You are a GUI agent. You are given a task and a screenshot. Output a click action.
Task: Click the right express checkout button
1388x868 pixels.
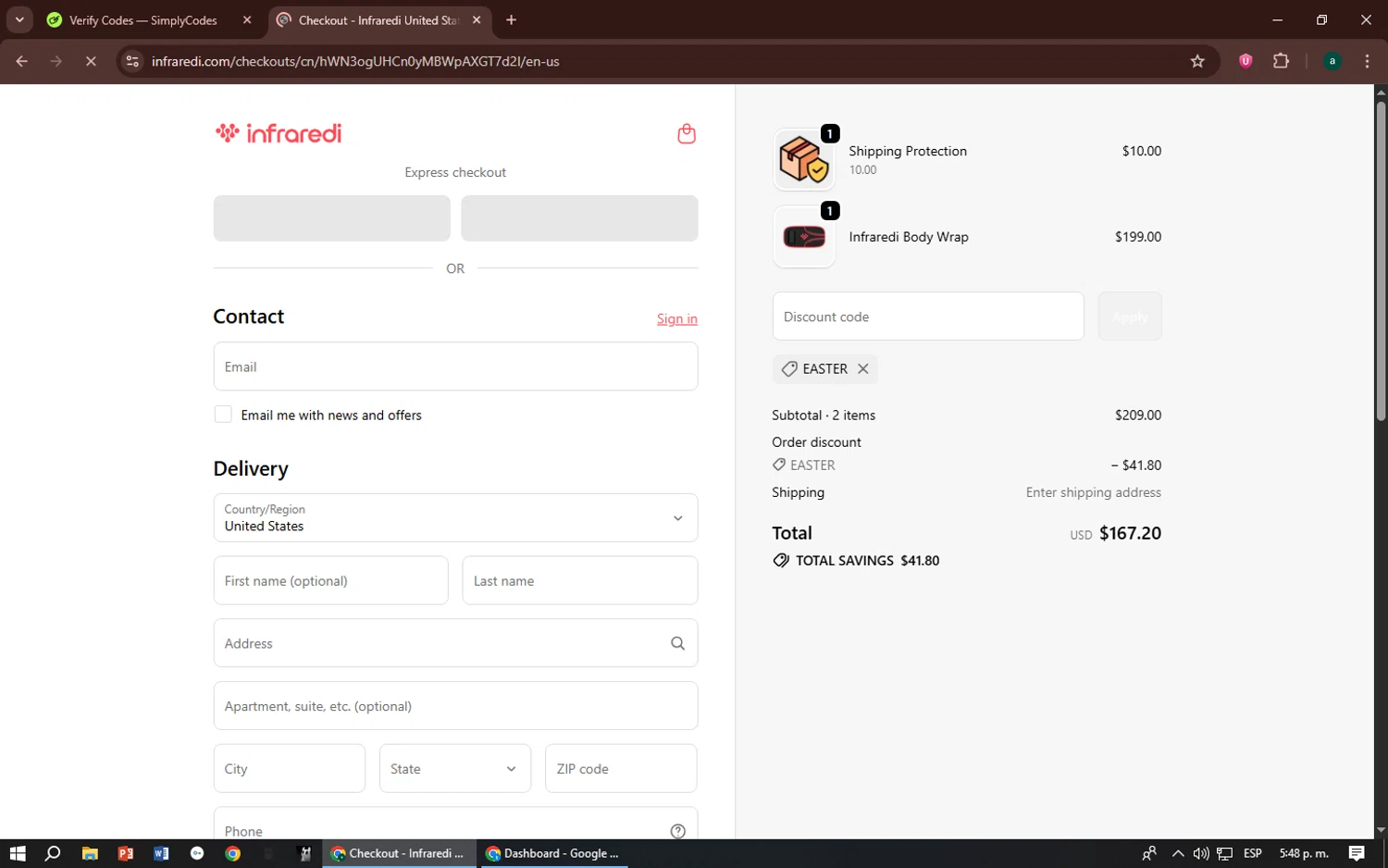tap(579, 218)
